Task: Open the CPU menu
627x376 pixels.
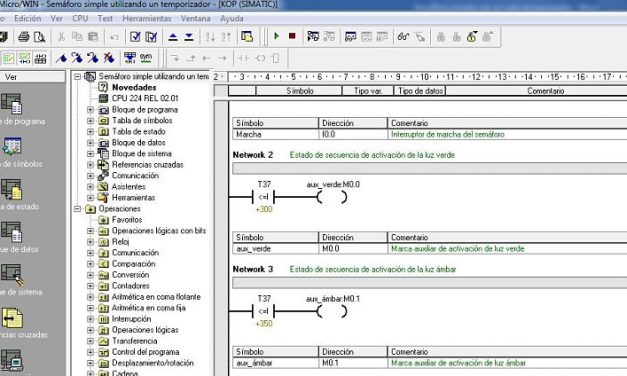Action: point(80,18)
